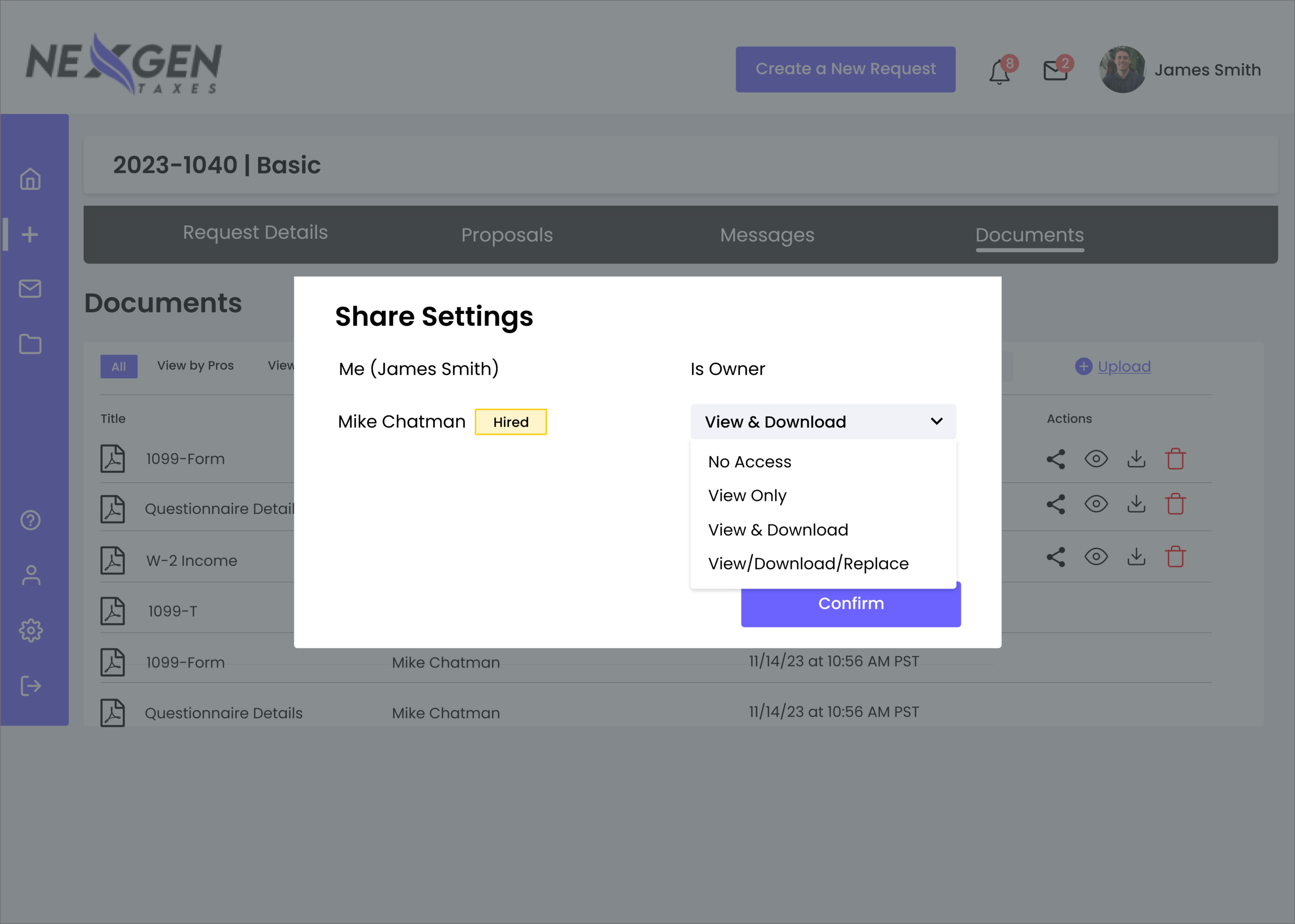Choose View & Download from the list

(778, 530)
